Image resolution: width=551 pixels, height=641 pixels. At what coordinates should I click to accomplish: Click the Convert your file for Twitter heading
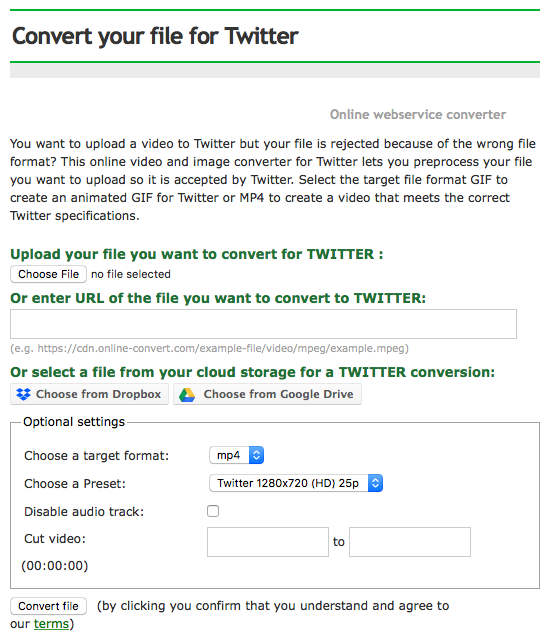click(x=155, y=36)
